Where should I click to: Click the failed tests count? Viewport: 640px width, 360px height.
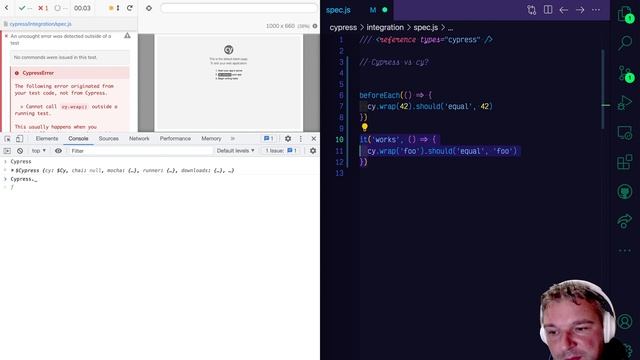pyautogui.click(x=43, y=8)
